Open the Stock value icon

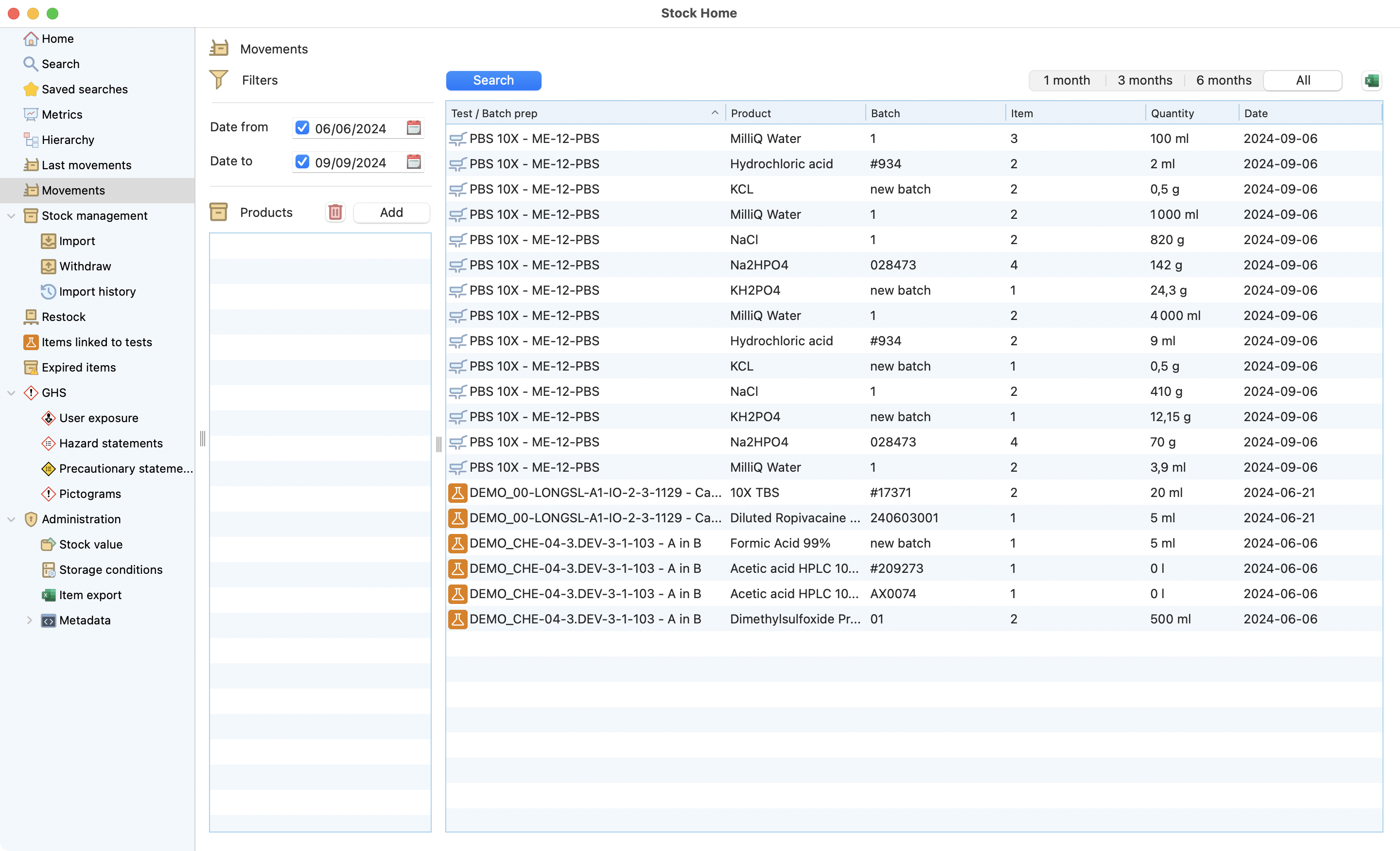tap(48, 545)
